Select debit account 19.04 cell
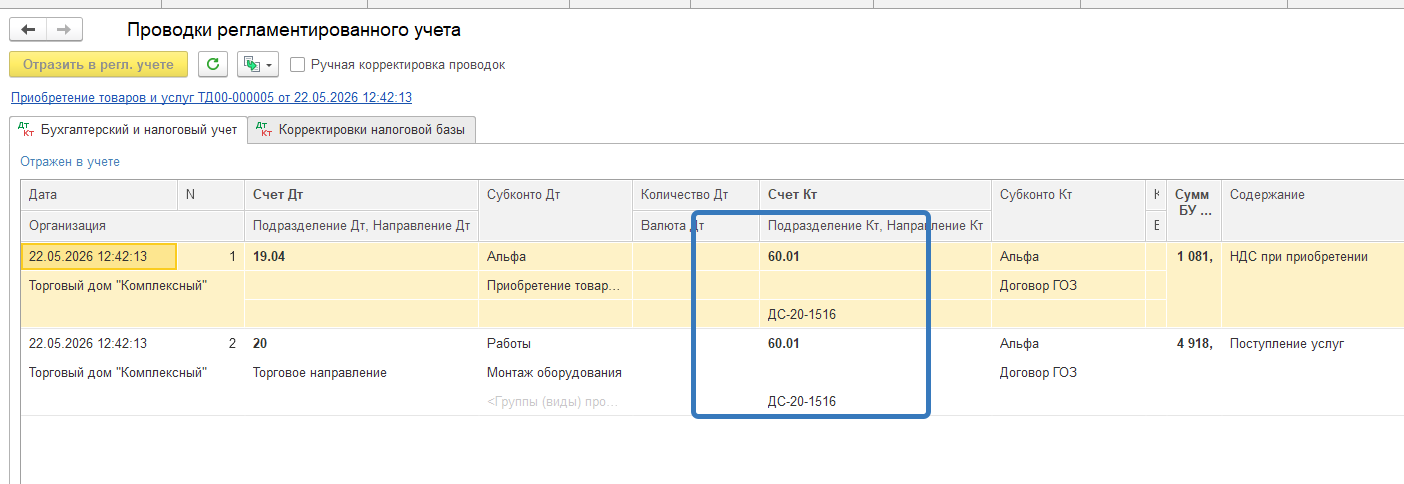 (361, 256)
